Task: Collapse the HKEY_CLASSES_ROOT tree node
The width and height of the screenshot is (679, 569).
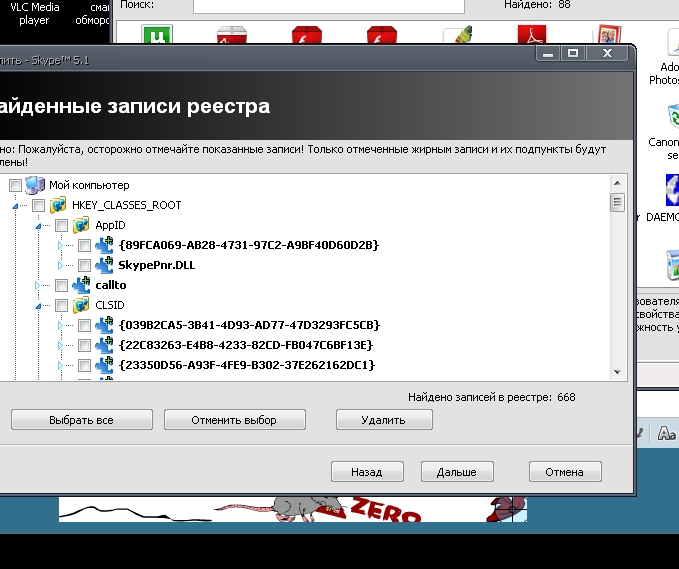Action: click(15, 206)
